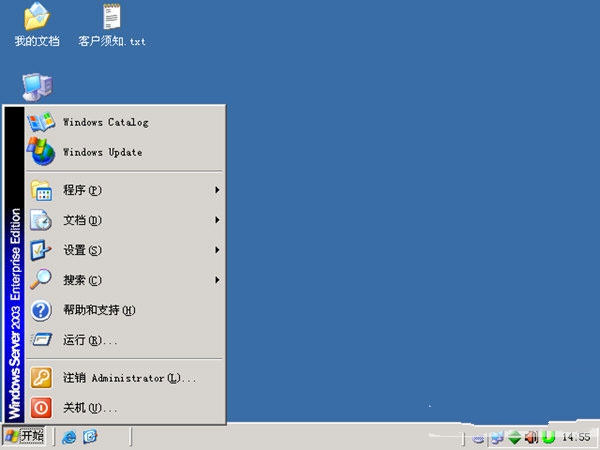Image resolution: width=600 pixels, height=450 pixels.
Task: Choose 注销 Administrator(L)...
Action: click(x=125, y=378)
